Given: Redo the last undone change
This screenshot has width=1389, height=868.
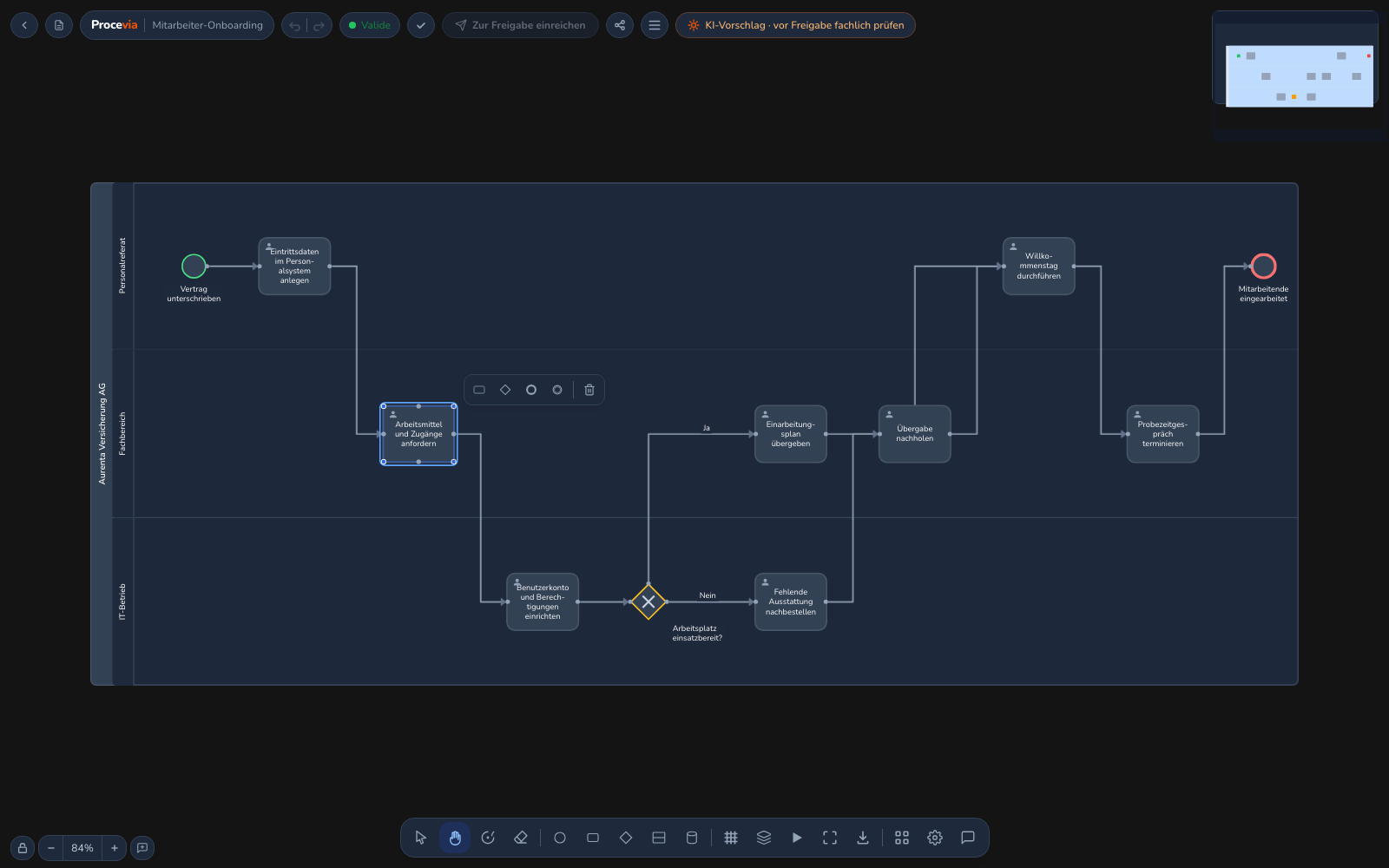Looking at the screenshot, I should coord(319,25).
